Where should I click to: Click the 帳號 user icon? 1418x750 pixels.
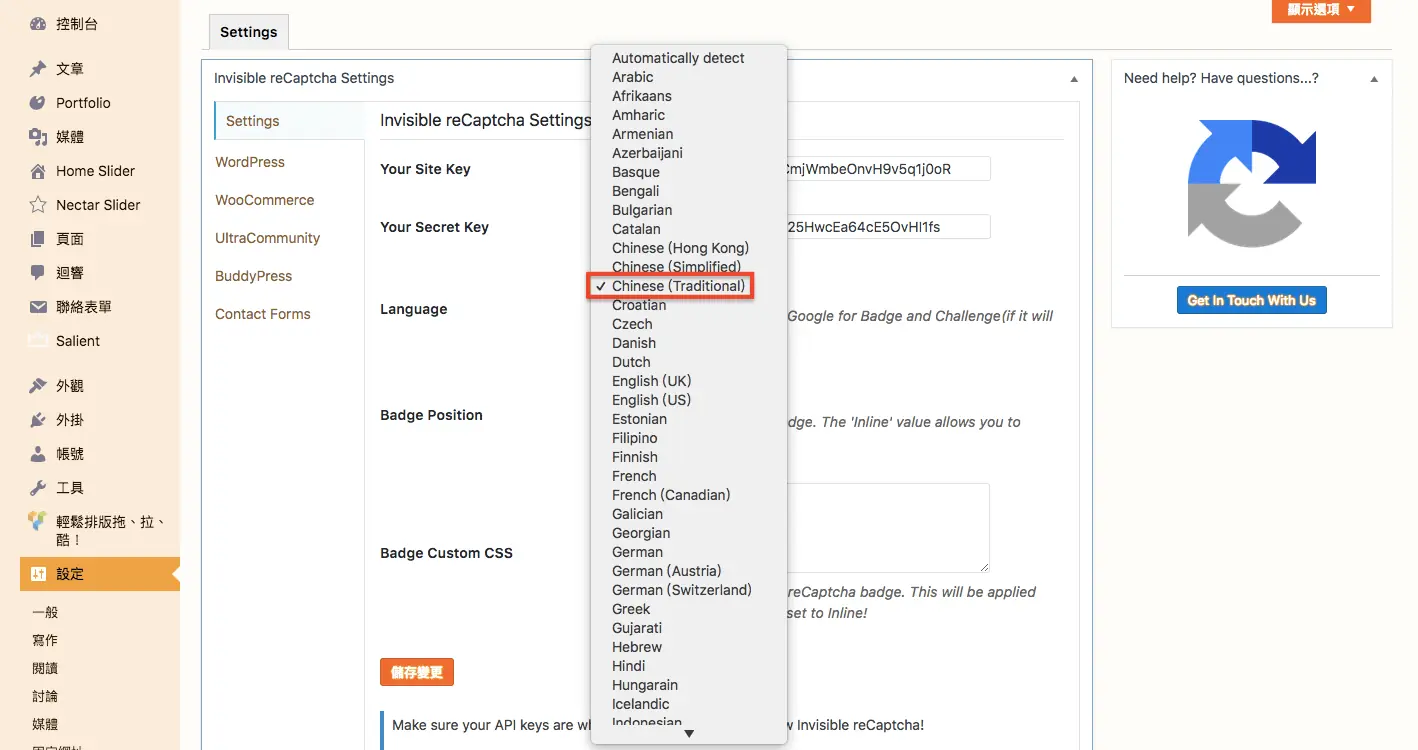point(38,454)
